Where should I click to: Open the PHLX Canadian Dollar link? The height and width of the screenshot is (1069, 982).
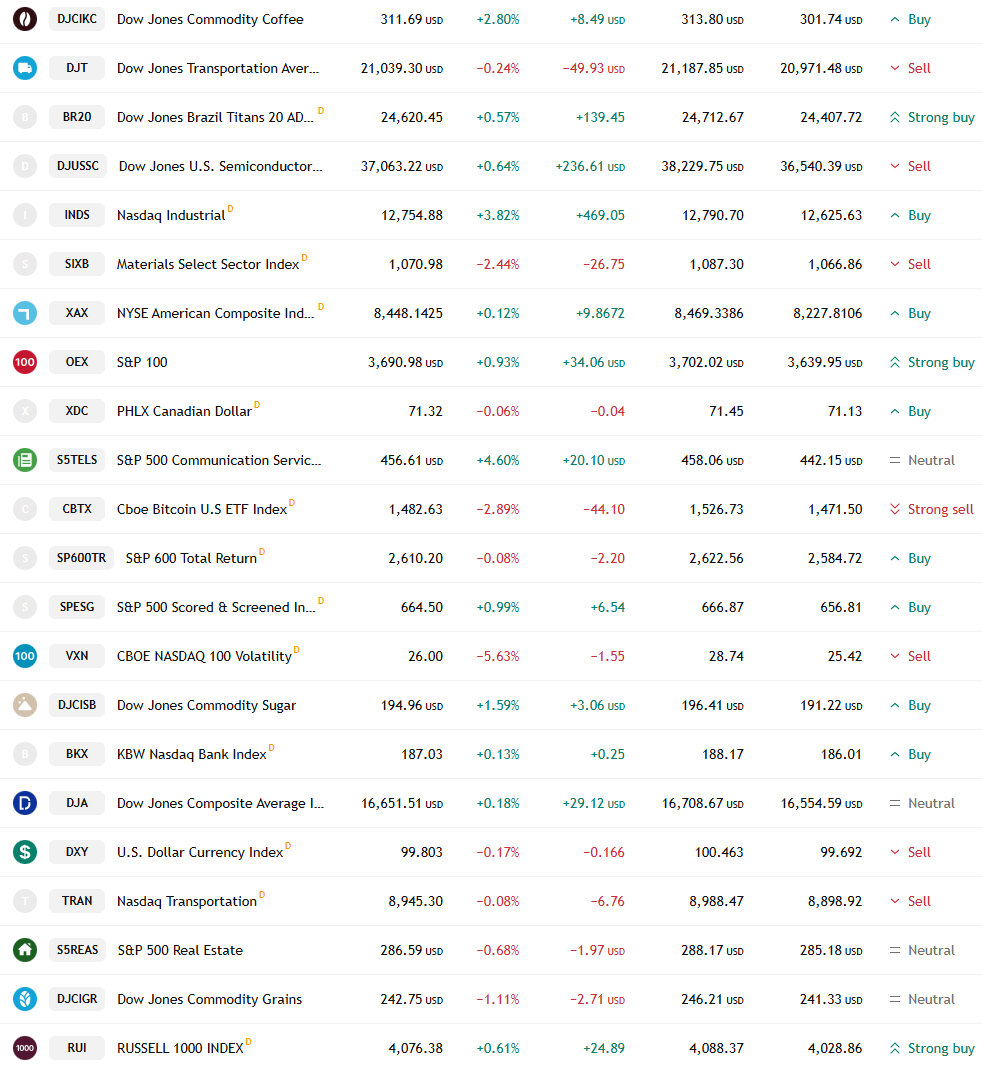184,412
